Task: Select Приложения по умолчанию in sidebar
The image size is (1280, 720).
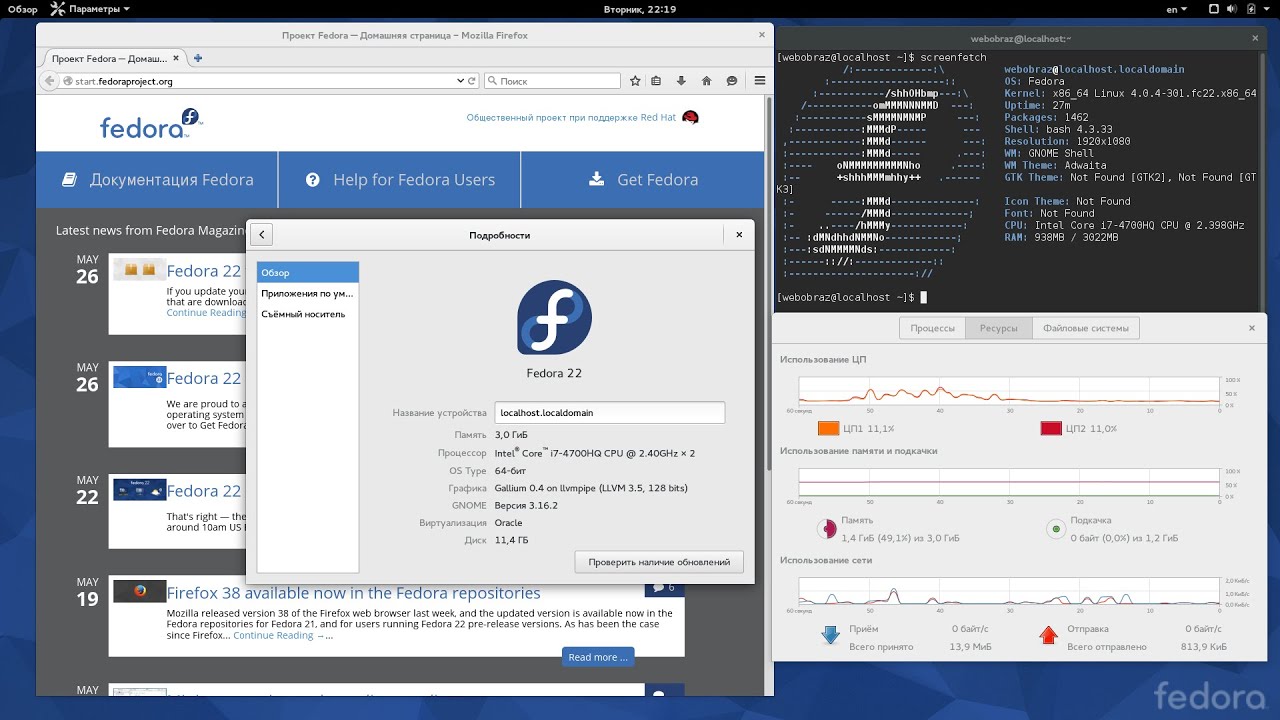Action: (x=308, y=293)
